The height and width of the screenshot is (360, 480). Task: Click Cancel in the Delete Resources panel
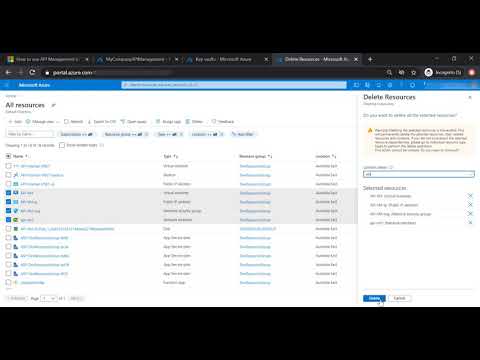point(399,298)
